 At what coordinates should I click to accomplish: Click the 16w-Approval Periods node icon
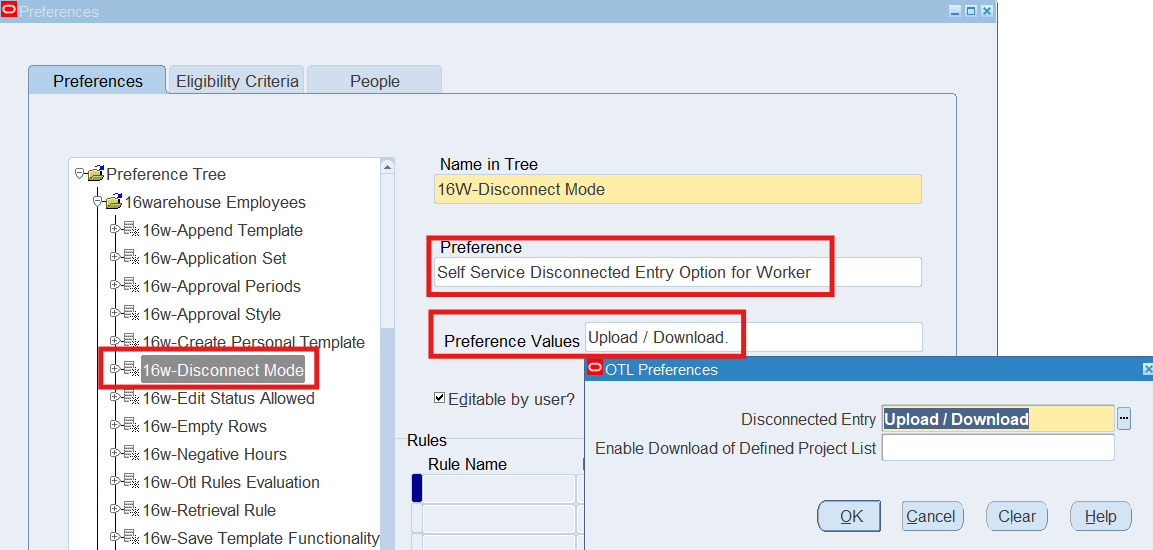(132, 286)
